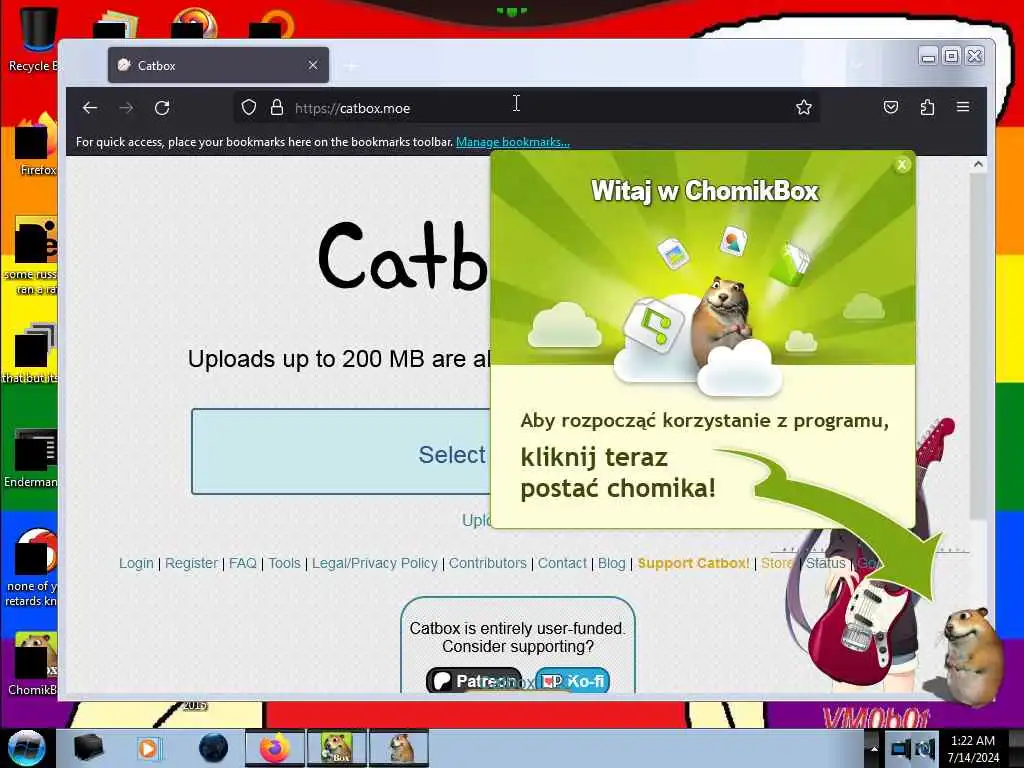Screen dimensions: 1024x768
Task: Click the Patreon support button
Action: [474, 680]
